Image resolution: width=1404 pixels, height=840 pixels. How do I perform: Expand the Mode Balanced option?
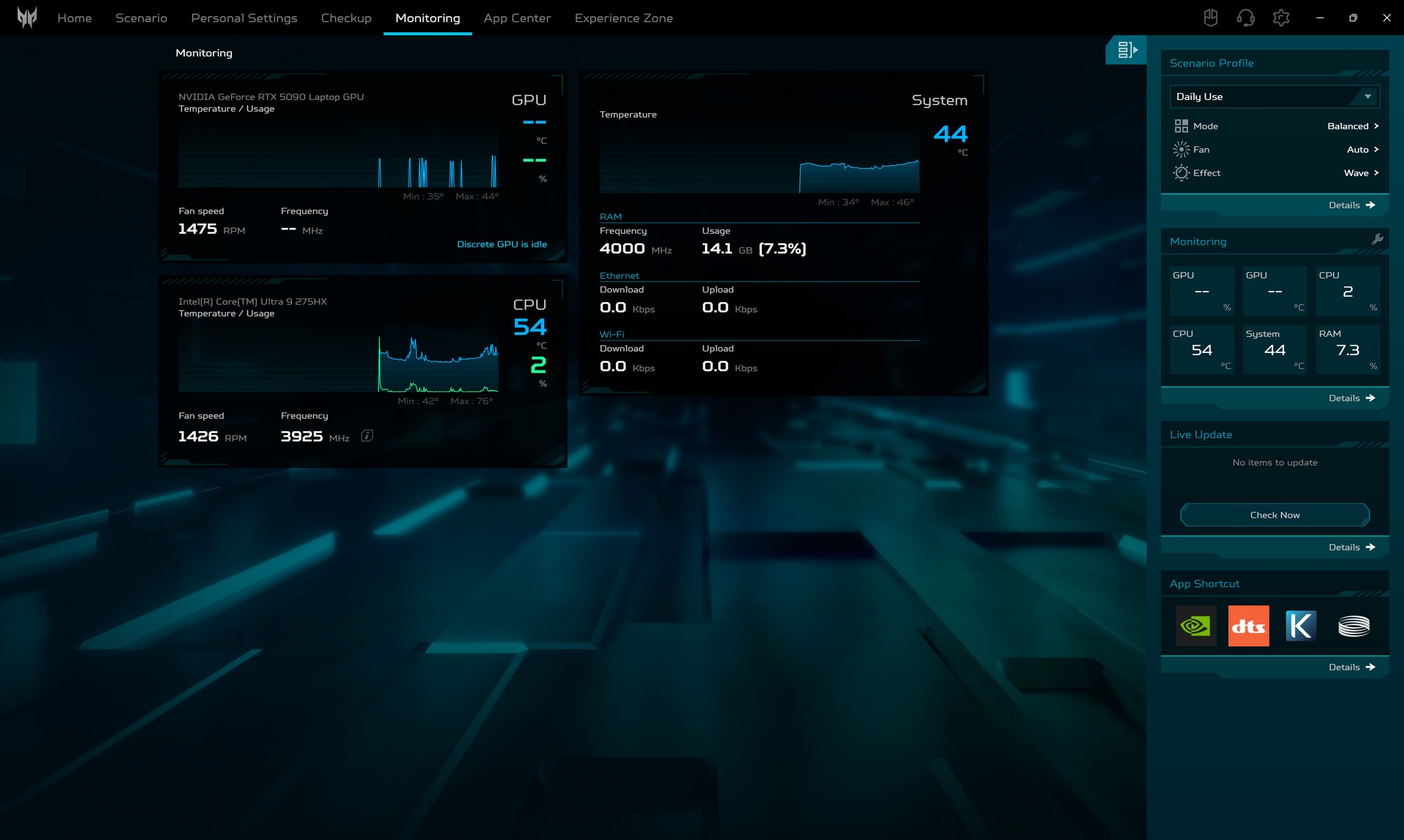(x=1353, y=126)
